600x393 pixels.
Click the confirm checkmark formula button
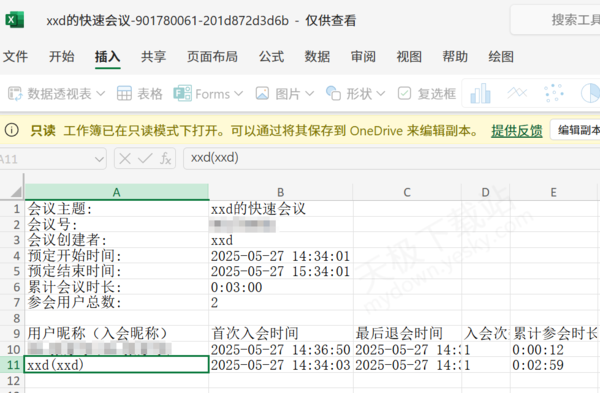pyautogui.click(x=145, y=158)
